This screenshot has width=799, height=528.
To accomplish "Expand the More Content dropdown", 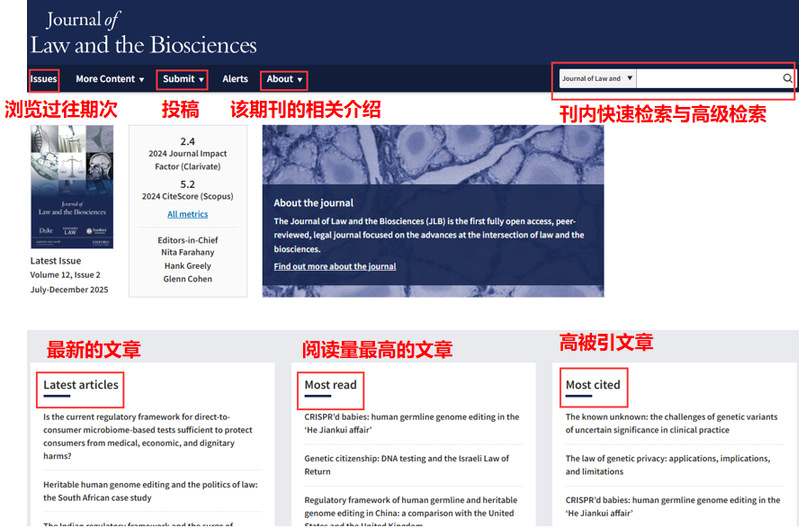I will point(109,79).
